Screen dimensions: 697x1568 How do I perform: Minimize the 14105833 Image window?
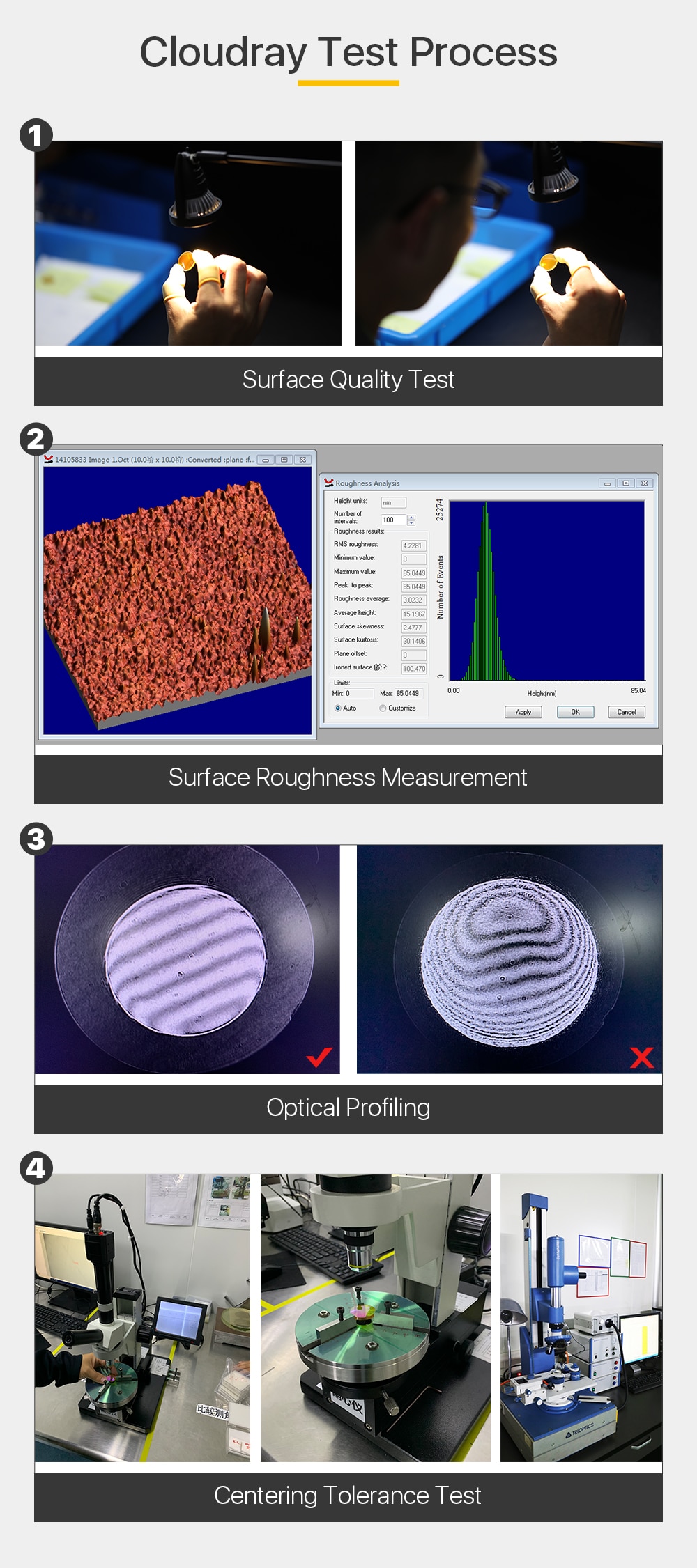(x=266, y=460)
